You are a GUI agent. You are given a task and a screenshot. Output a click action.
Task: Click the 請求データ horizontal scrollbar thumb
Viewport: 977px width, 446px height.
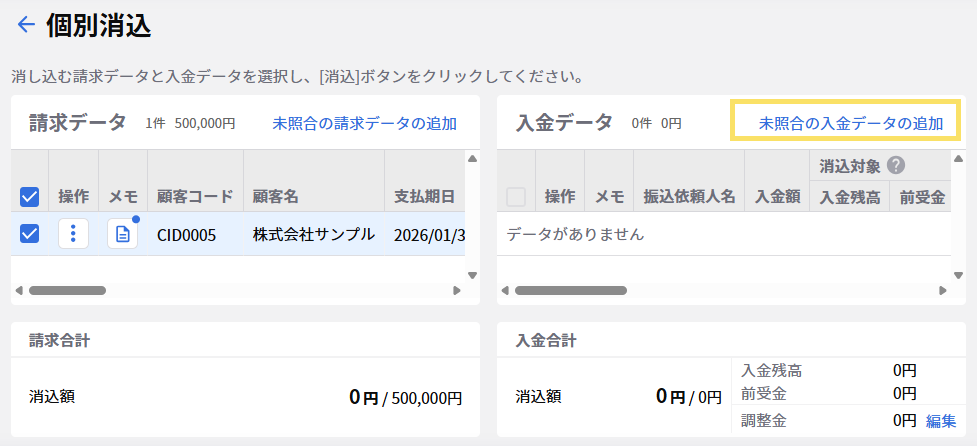68,291
